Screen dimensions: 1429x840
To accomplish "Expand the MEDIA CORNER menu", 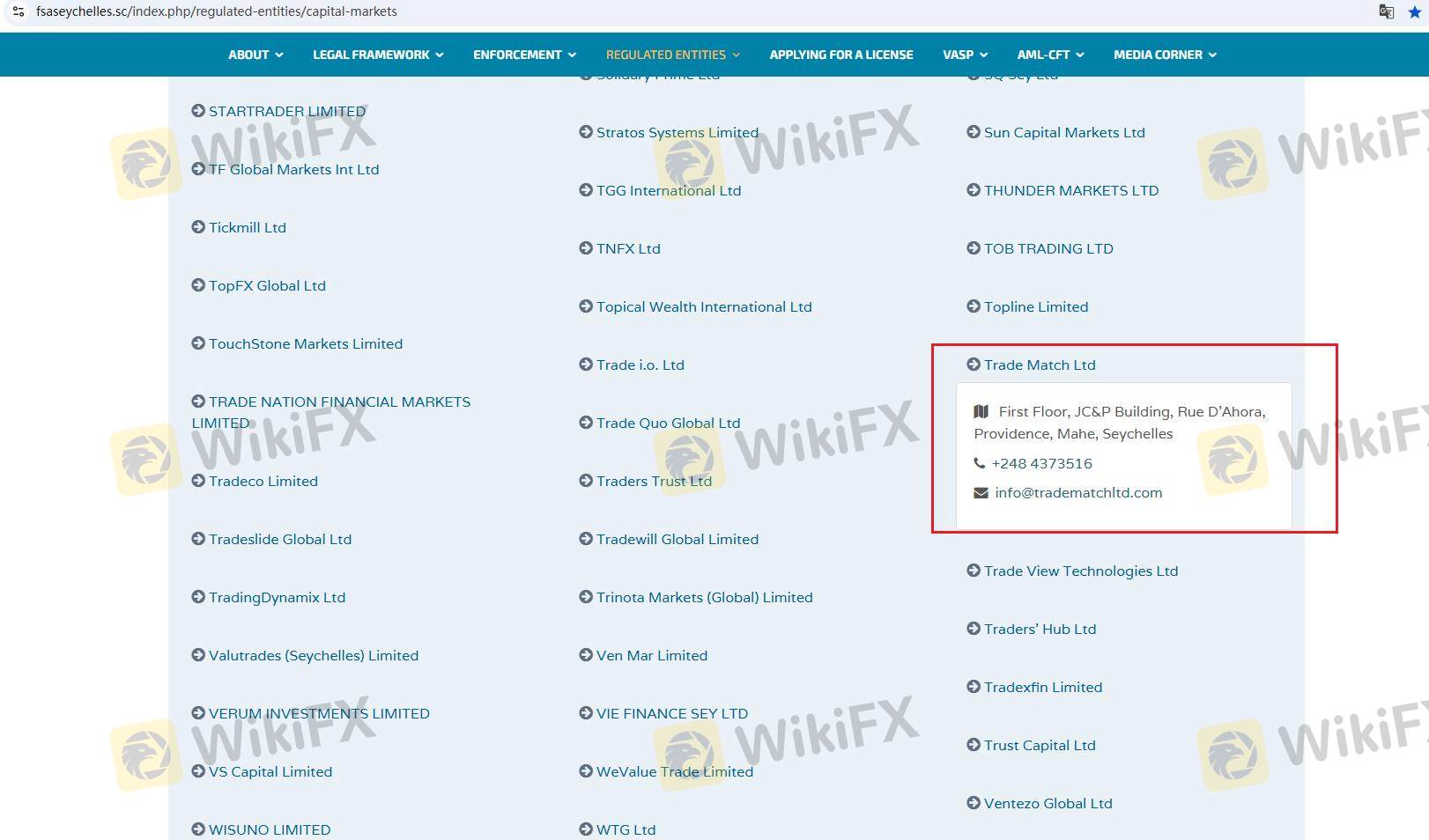I will (x=1165, y=55).
